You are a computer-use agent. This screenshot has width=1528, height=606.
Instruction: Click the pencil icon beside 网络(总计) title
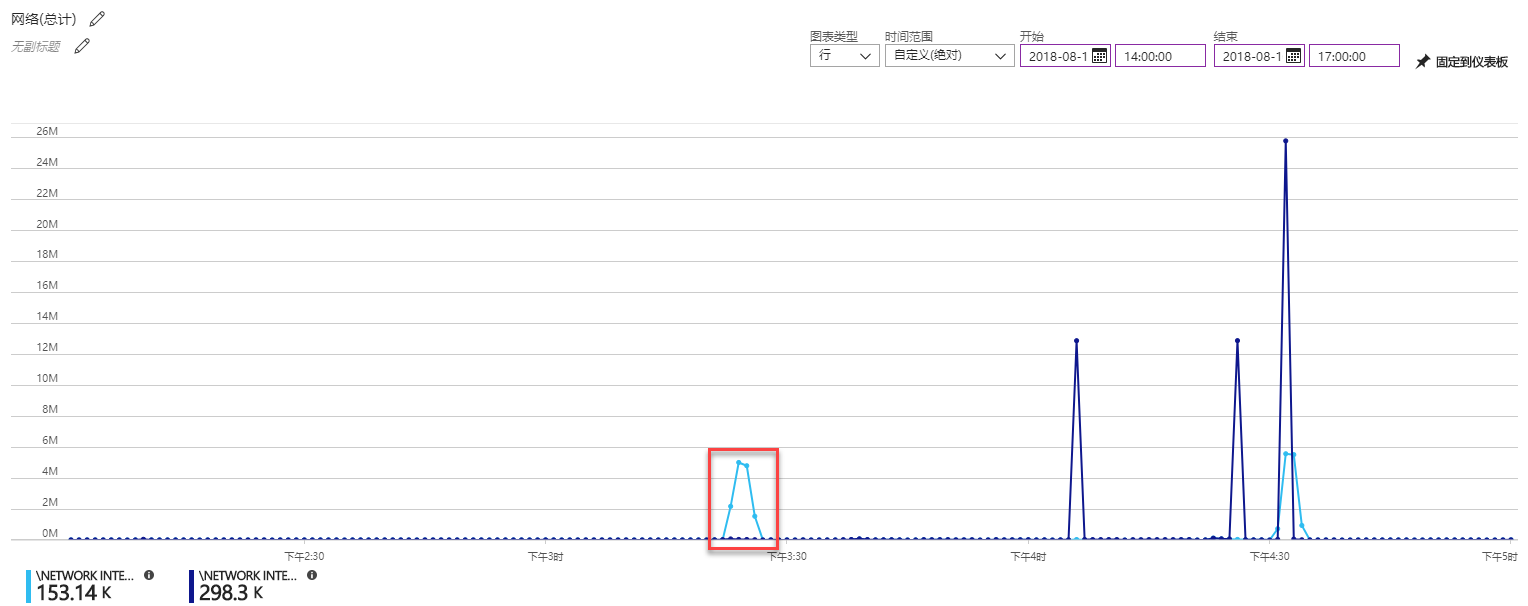(96, 19)
